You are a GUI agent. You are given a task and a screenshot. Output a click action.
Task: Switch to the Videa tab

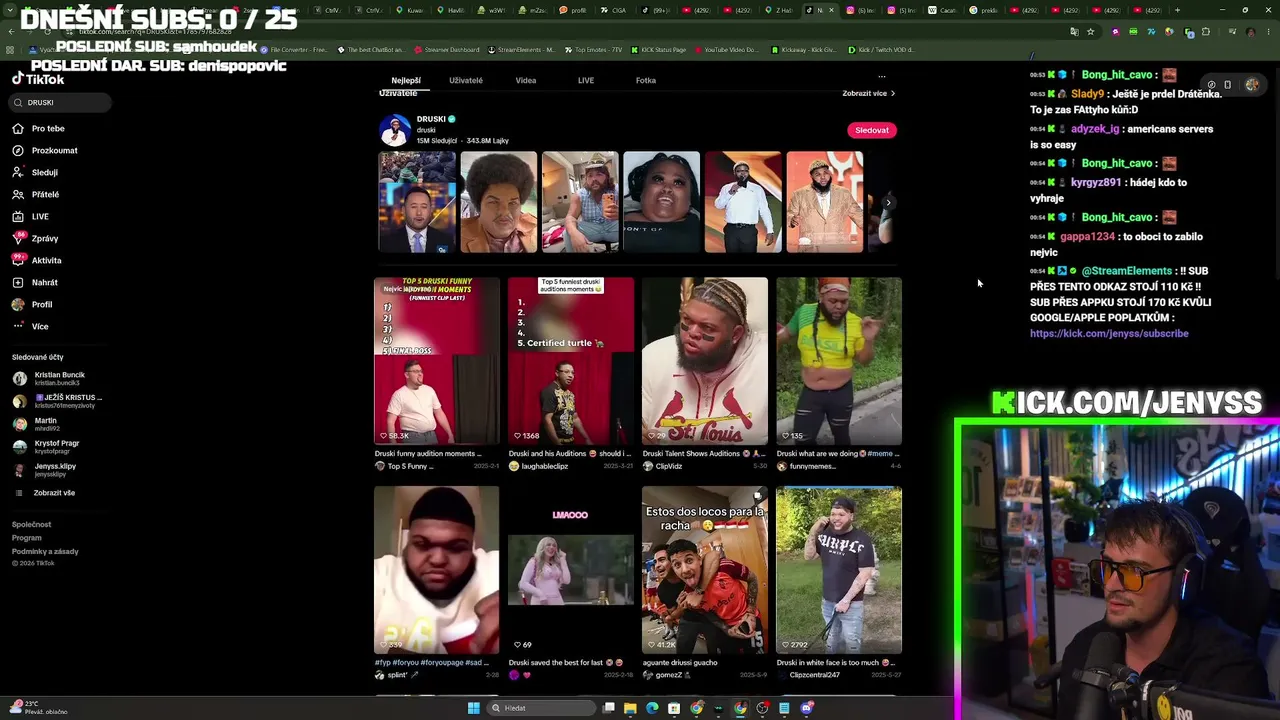coord(526,80)
